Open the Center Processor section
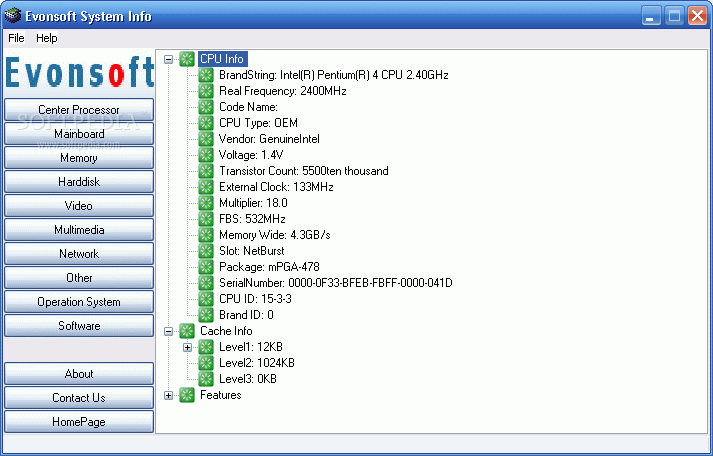 tap(79, 110)
